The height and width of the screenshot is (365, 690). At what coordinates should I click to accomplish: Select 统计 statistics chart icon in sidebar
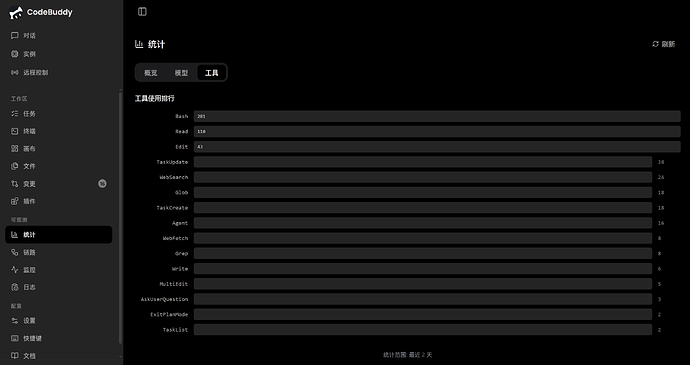tap(15, 235)
